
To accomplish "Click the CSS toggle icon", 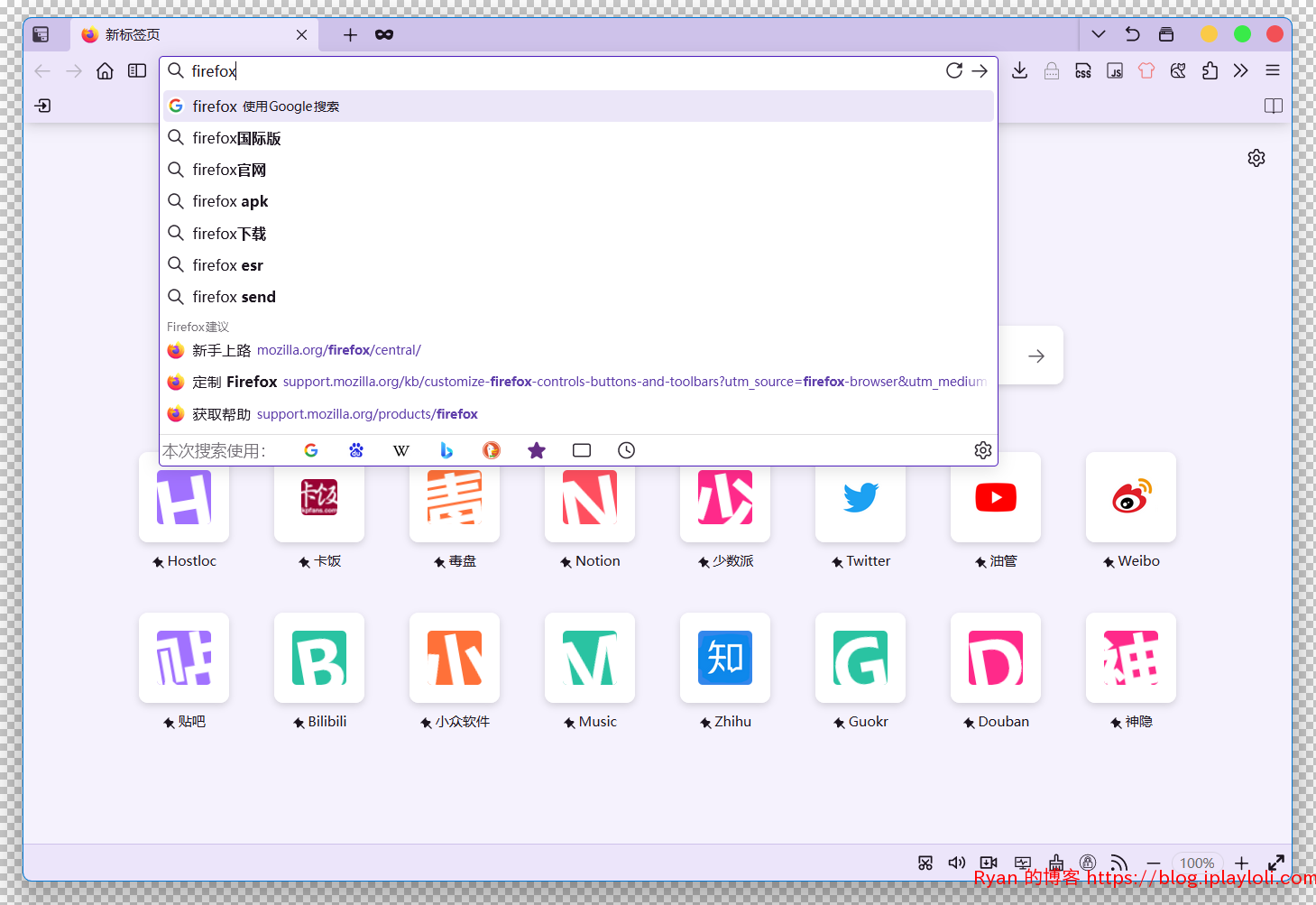I will [1083, 71].
